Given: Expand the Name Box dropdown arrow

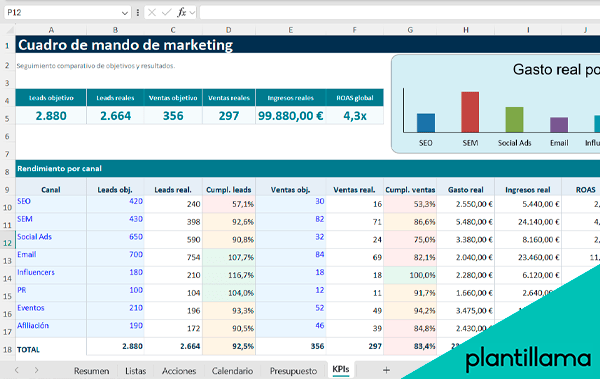Looking at the screenshot, I should 124,13.
